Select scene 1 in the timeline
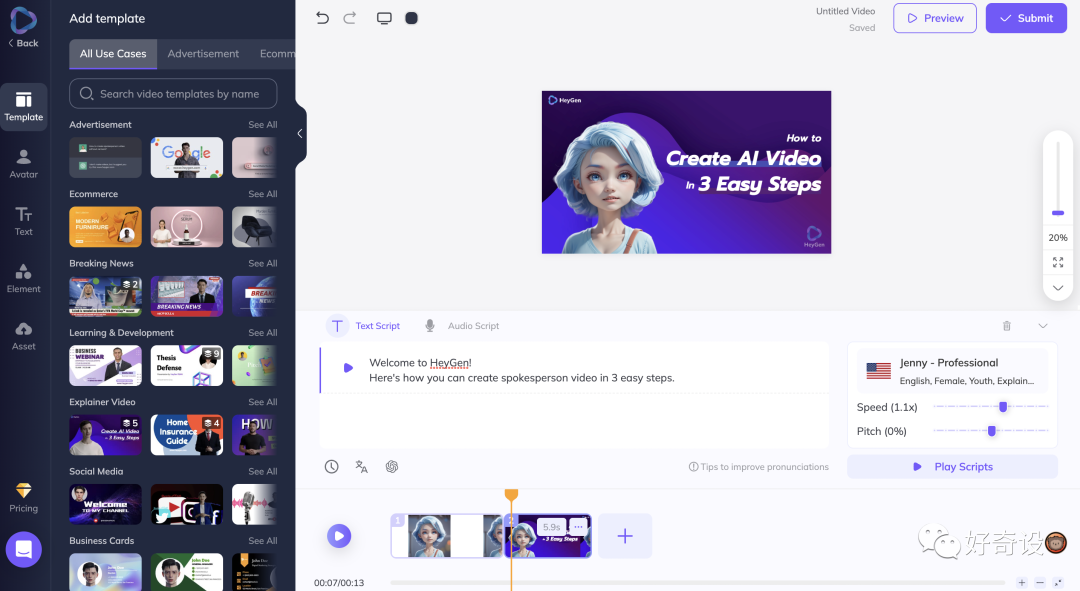The height and width of the screenshot is (591, 1080). (447, 535)
